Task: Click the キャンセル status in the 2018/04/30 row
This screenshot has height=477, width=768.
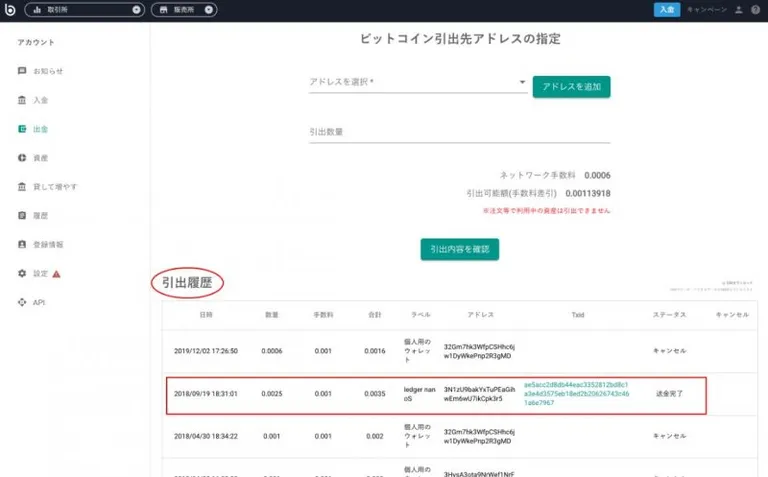Action: 669,436
